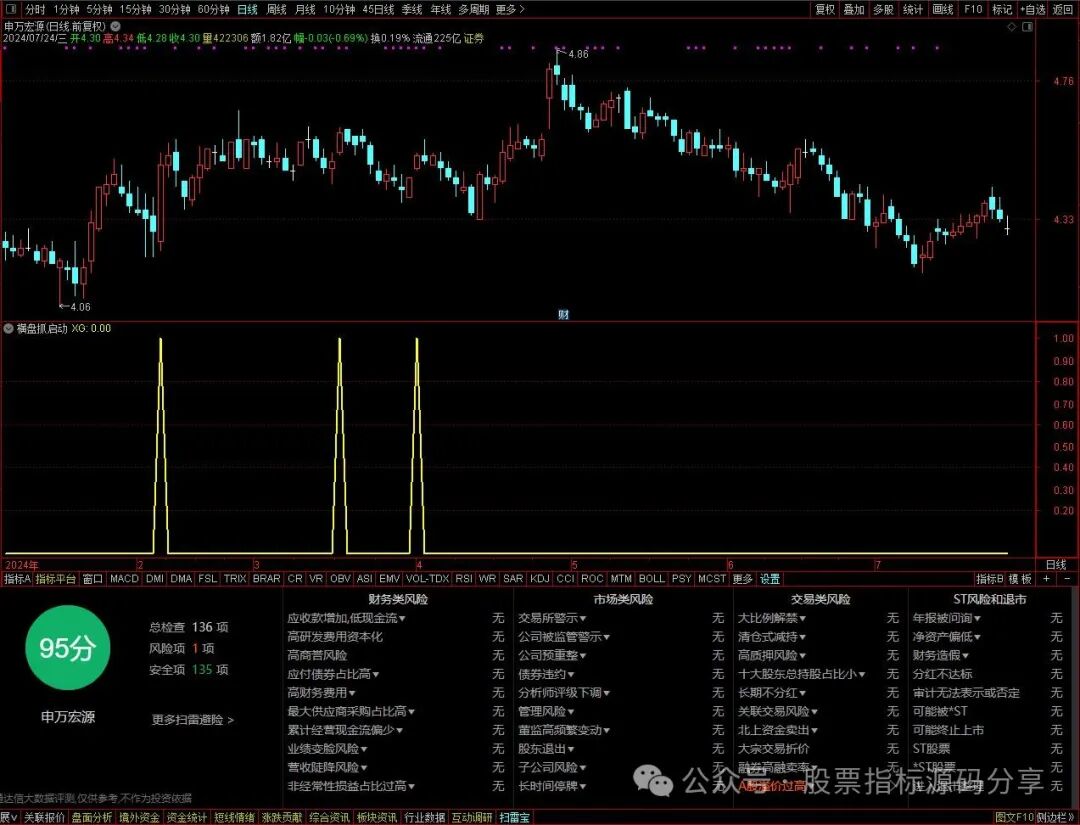Select the MACD indicator
Image resolution: width=1080 pixels, height=825 pixels.
124,579
